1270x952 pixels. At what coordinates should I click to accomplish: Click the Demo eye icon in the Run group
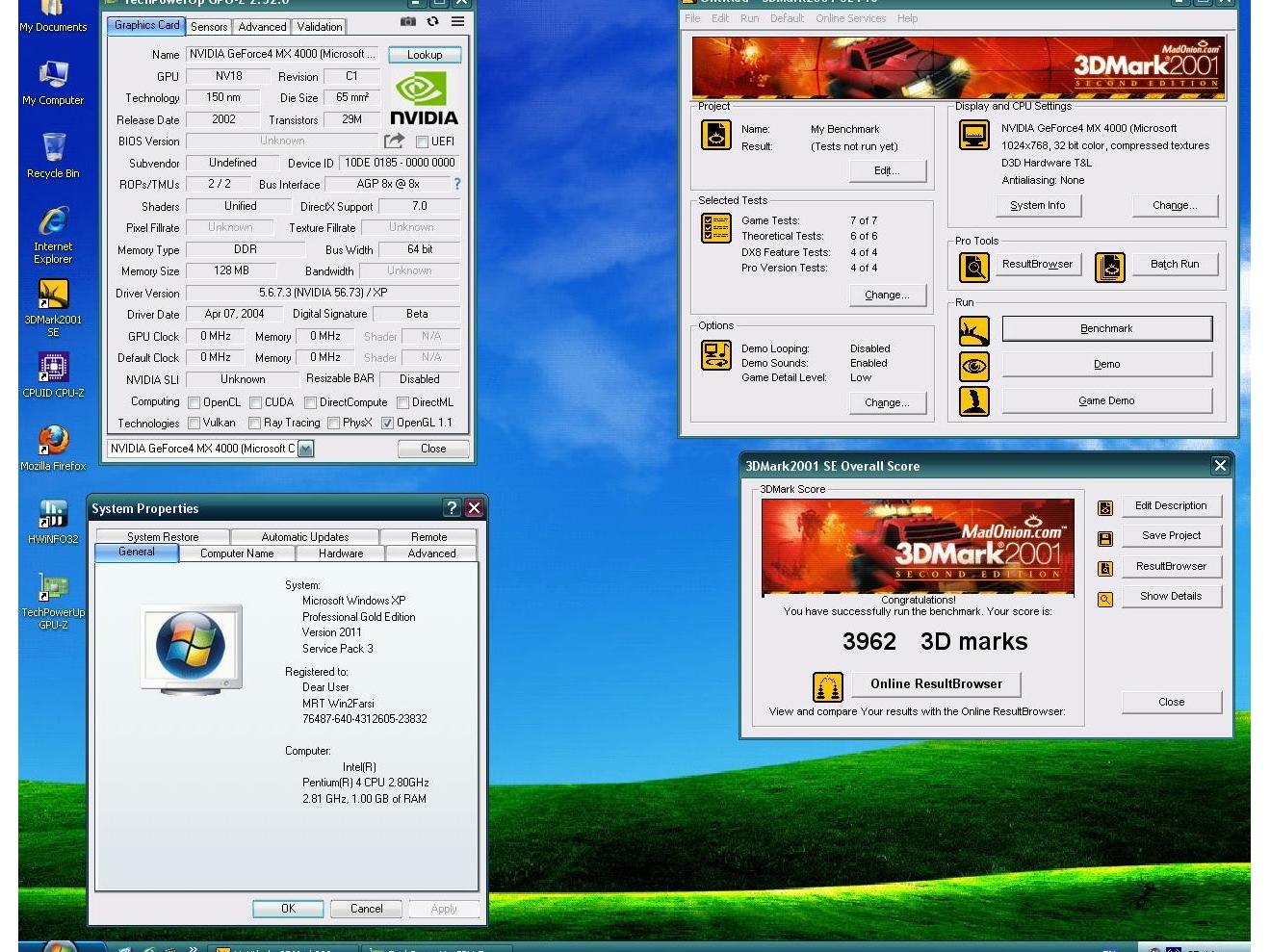[x=974, y=366]
